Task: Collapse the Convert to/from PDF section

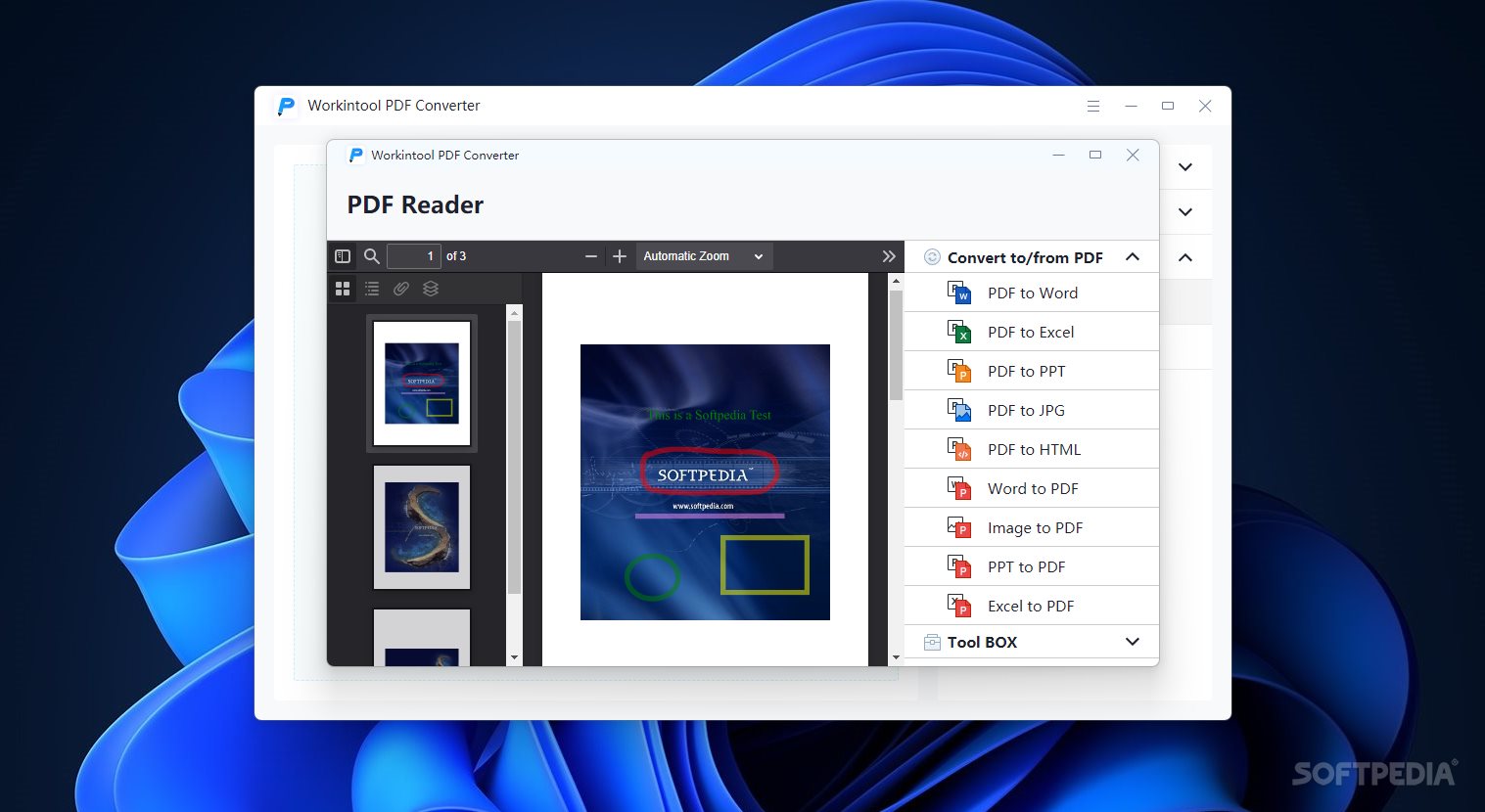Action: pos(1133,257)
